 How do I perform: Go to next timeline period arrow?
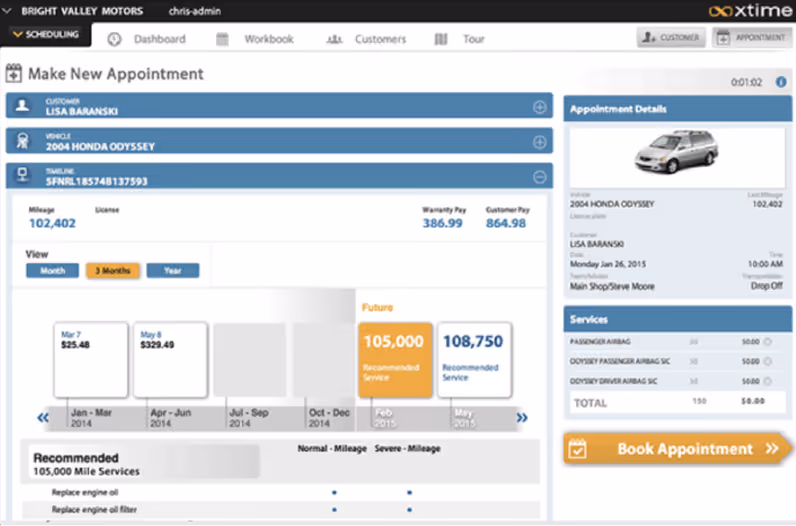point(522,418)
